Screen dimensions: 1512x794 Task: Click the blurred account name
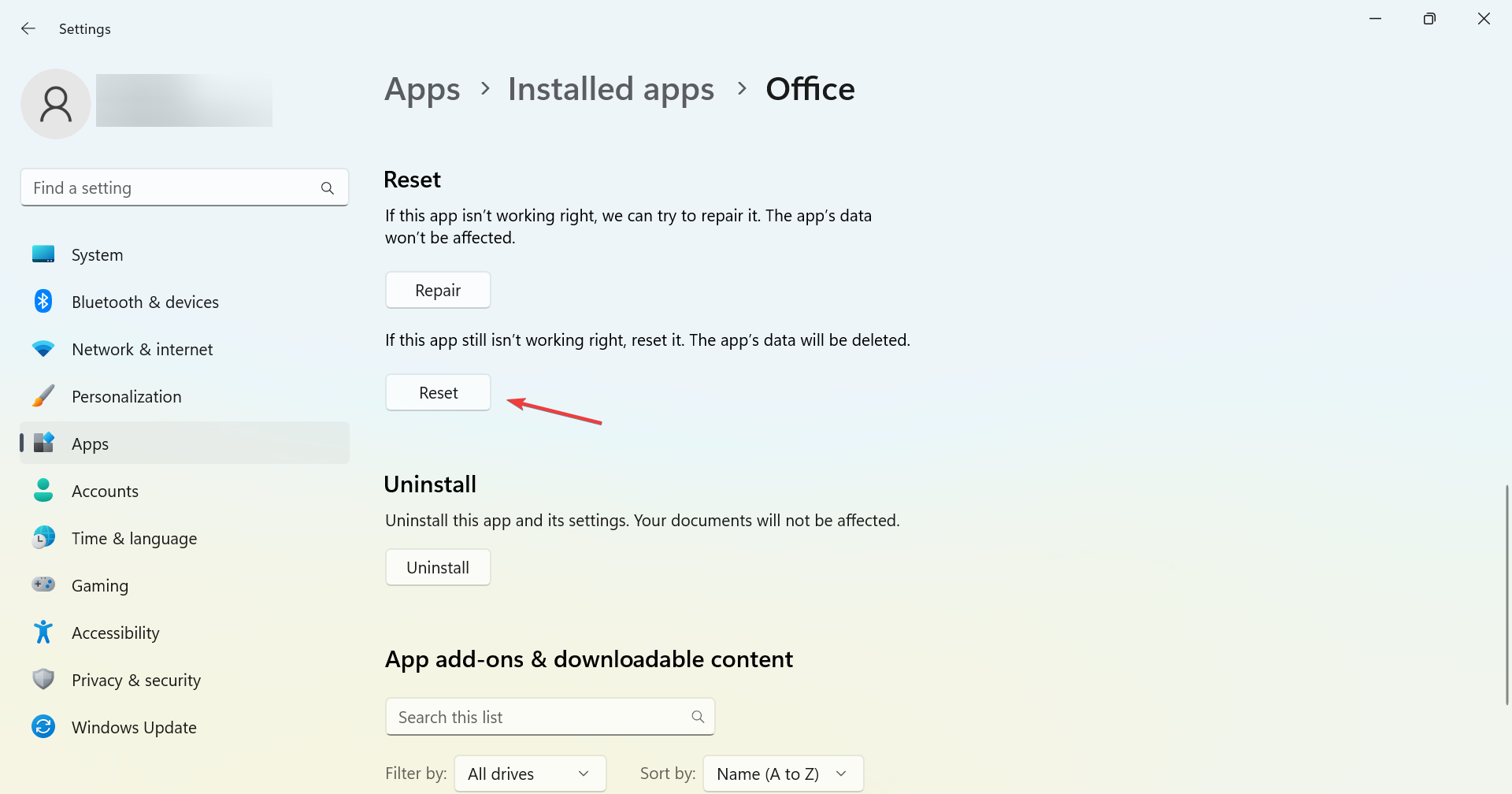[184, 101]
